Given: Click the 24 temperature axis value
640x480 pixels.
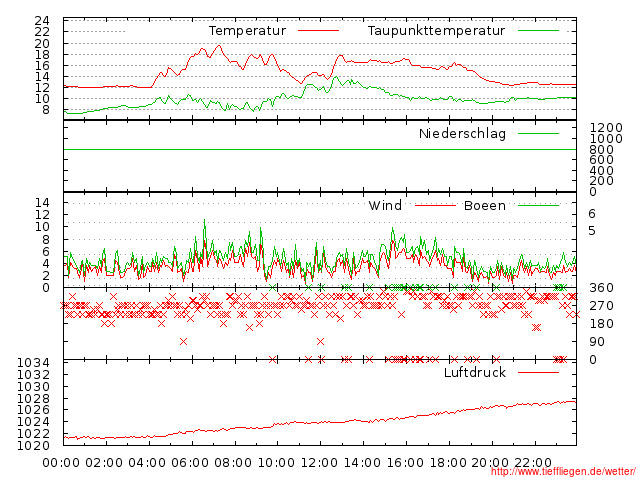Looking at the screenshot, I should click(42, 21).
